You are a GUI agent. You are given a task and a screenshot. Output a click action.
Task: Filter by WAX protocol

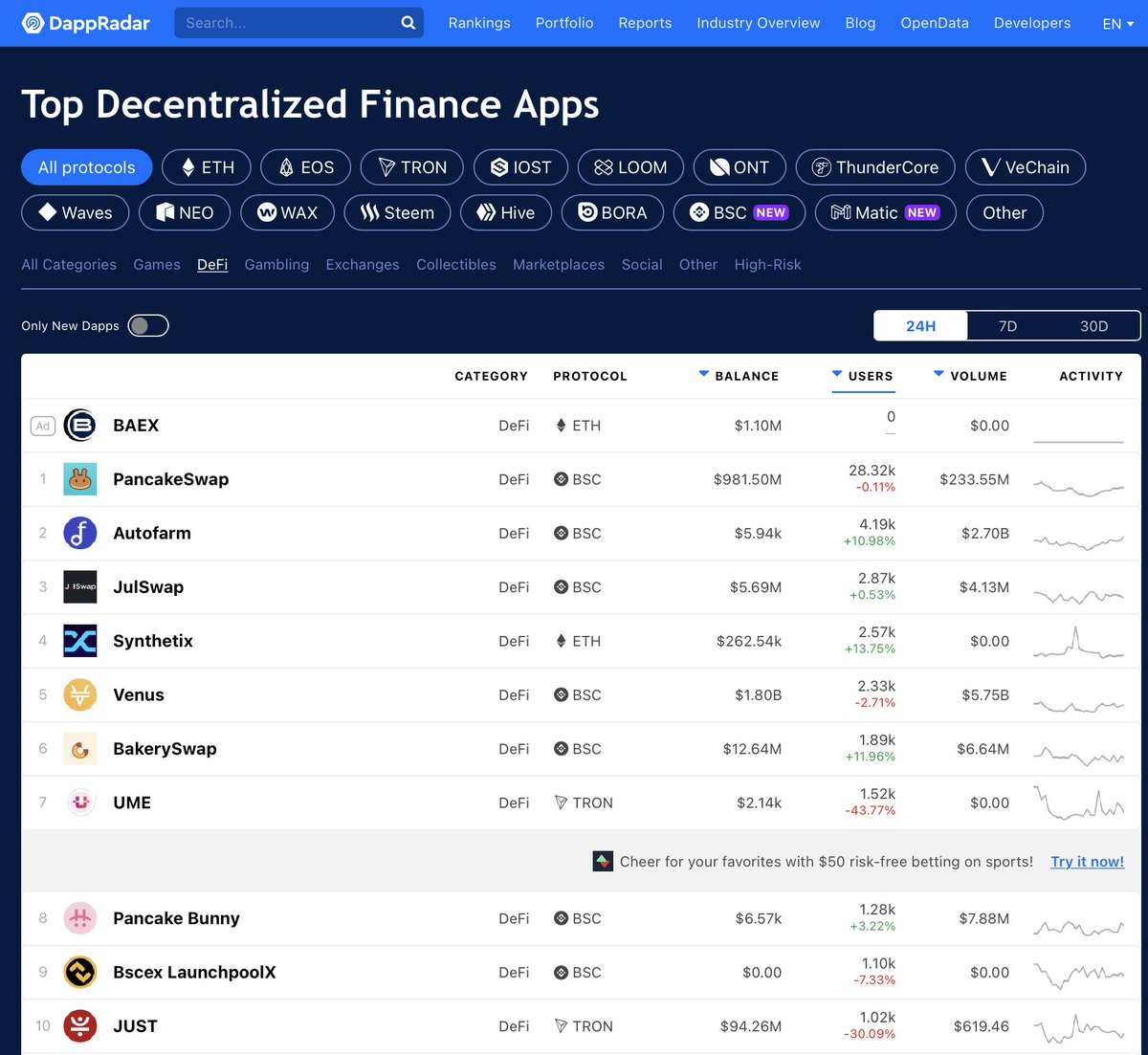287,212
